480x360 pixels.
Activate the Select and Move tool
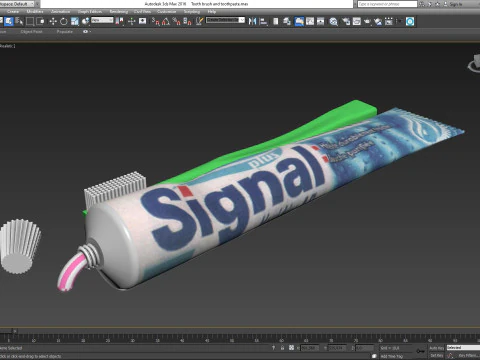click(53, 22)
